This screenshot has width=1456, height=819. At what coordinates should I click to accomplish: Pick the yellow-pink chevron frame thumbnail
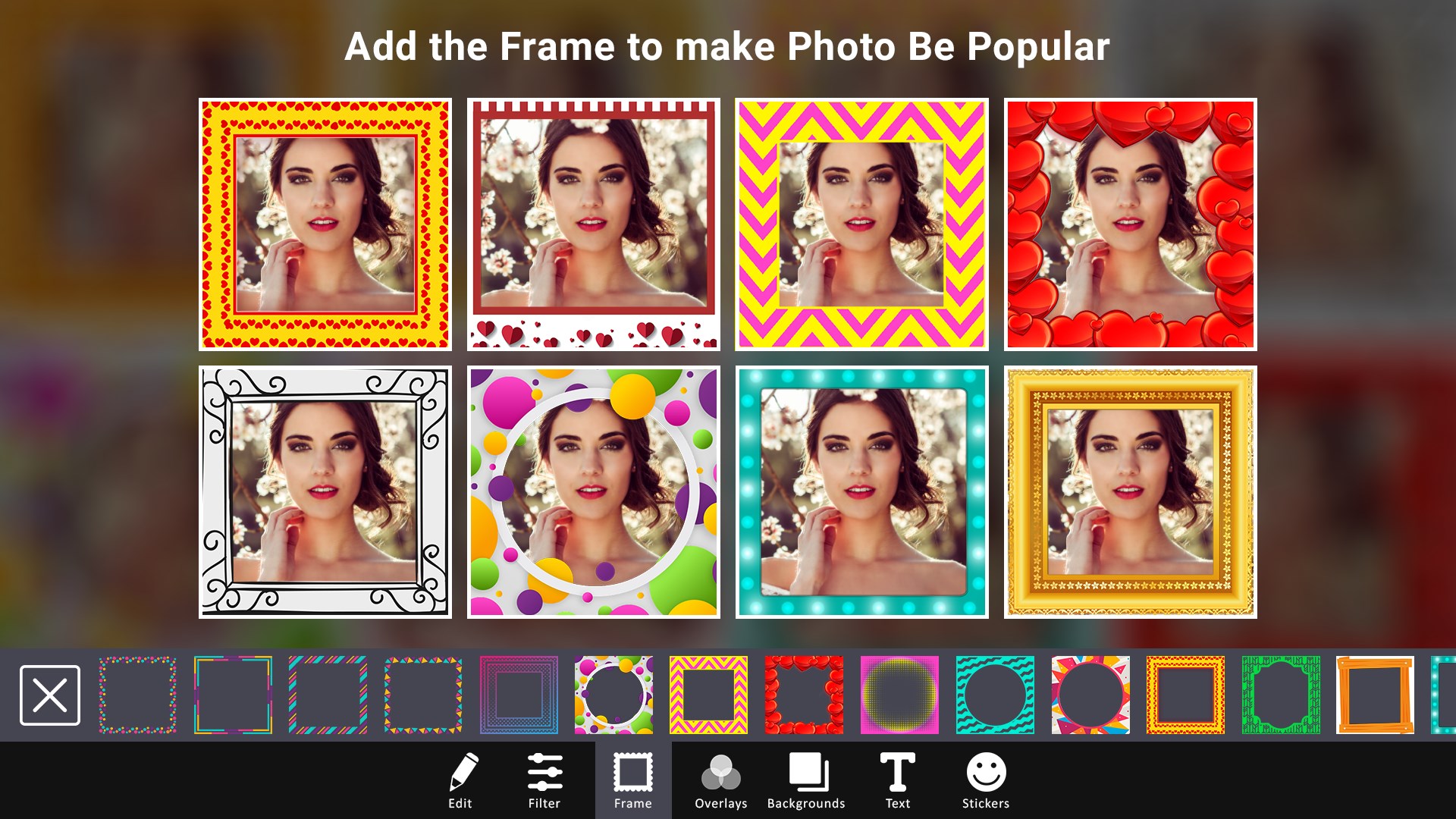(x=708, y=695)
